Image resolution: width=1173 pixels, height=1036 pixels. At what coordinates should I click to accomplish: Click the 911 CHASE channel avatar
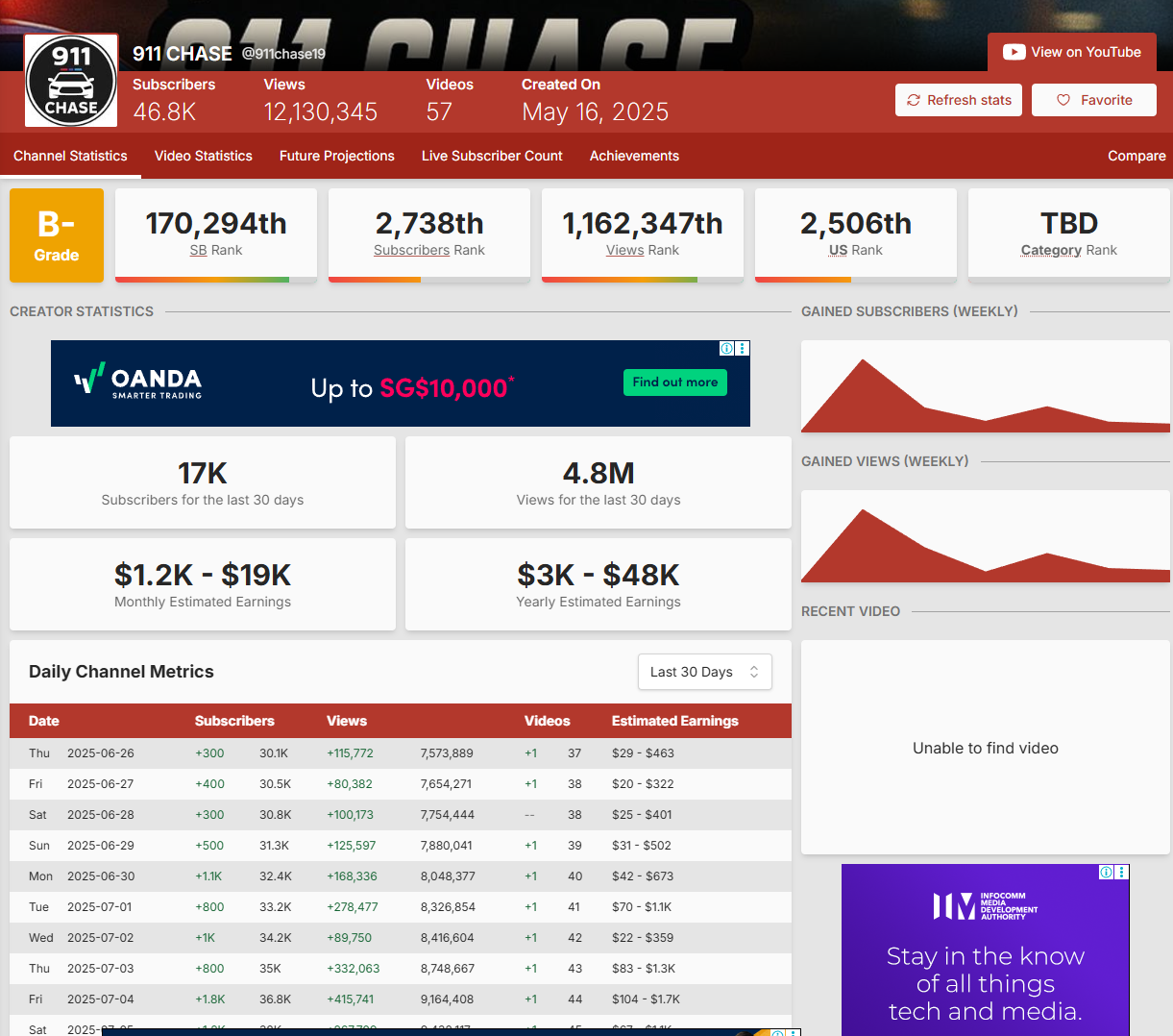pyautogui.click(x=71, y=81)
